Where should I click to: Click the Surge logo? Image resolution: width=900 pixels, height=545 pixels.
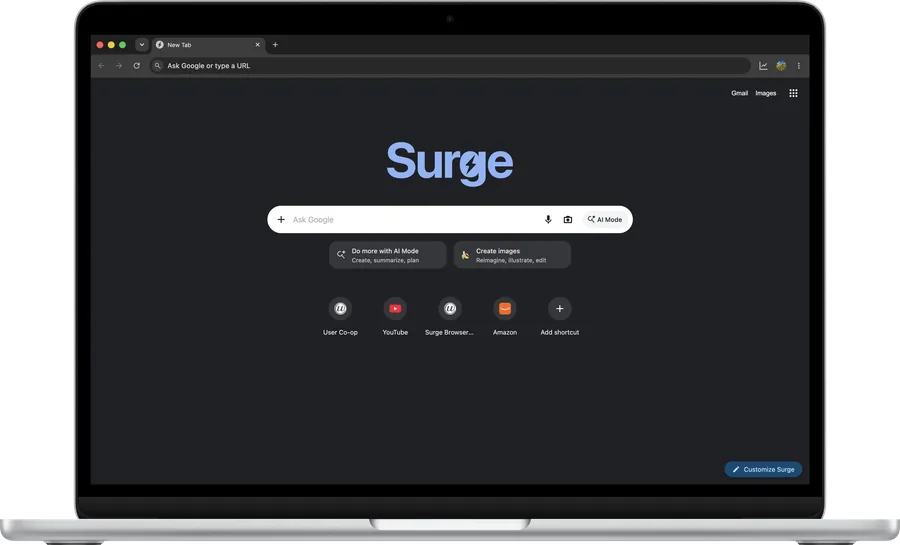coord(450,164)
